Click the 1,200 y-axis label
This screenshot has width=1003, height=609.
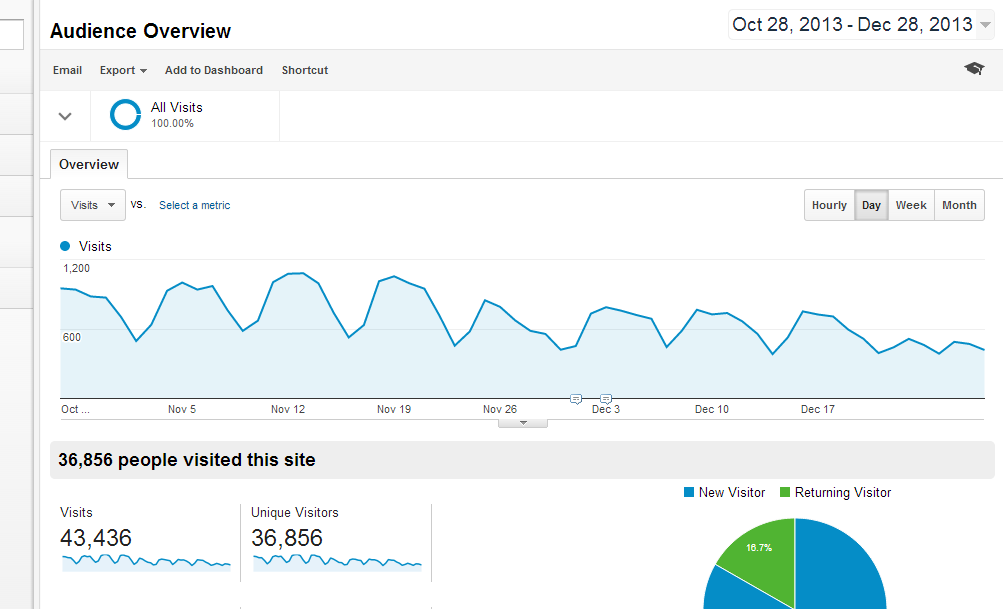point(76,268)
